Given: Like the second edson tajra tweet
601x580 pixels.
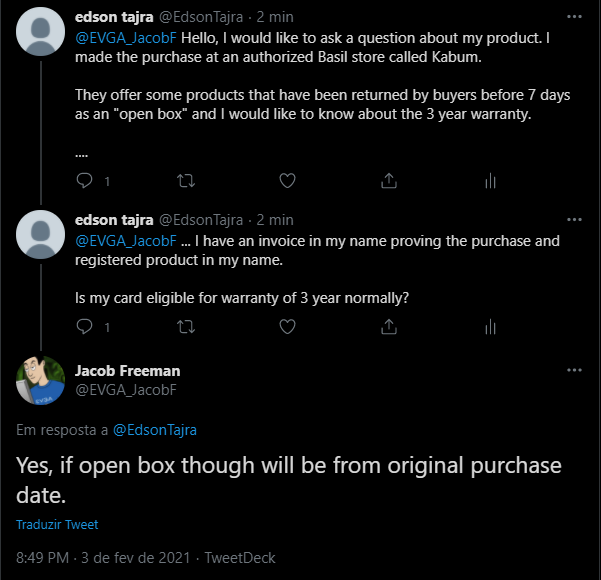Looking at the screenshot, I should [287, 326].
